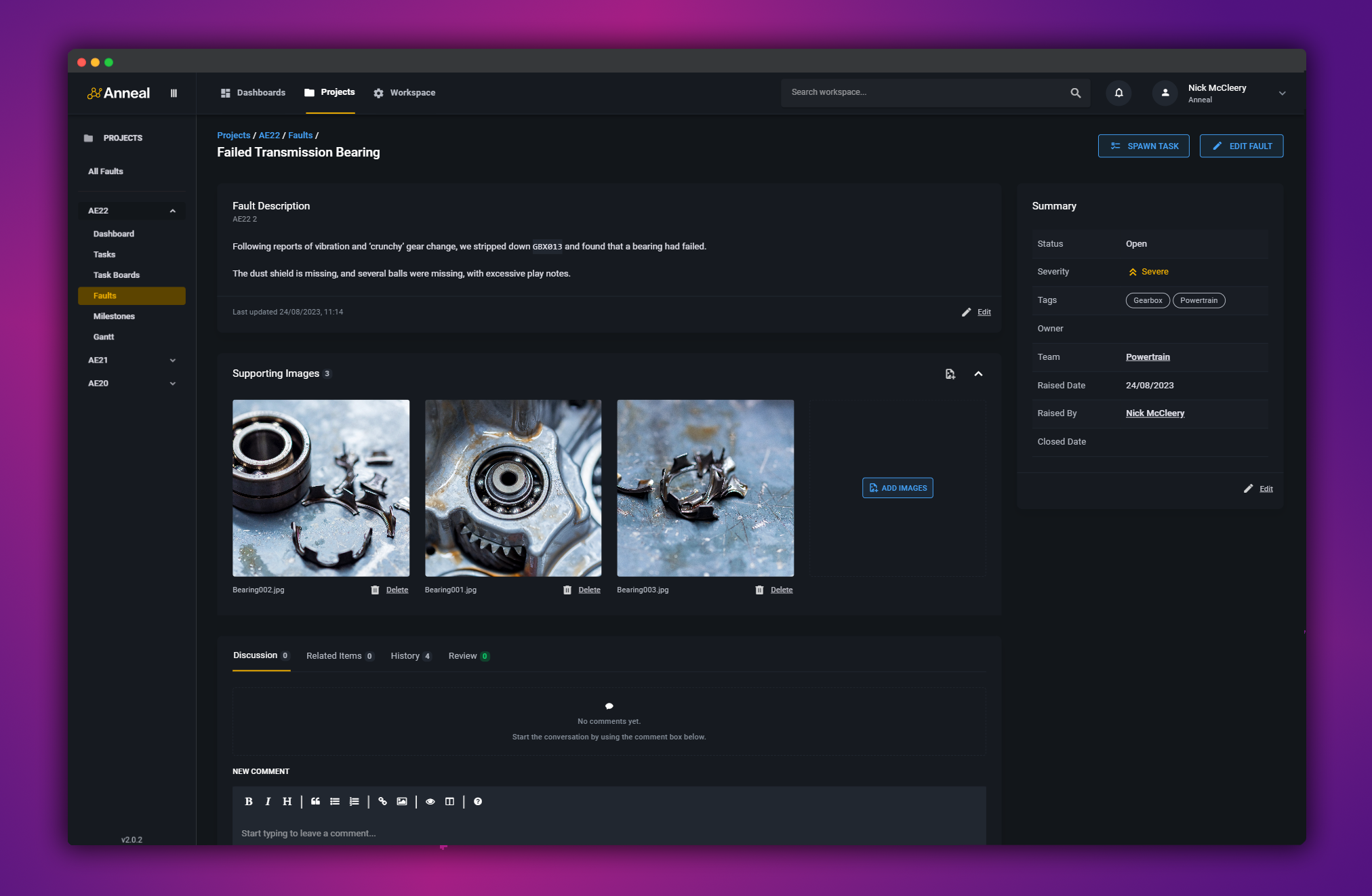Insert blockquote in comment editor
The width and height of the screenshot is (1372, 896).
[x=315, y=801]
